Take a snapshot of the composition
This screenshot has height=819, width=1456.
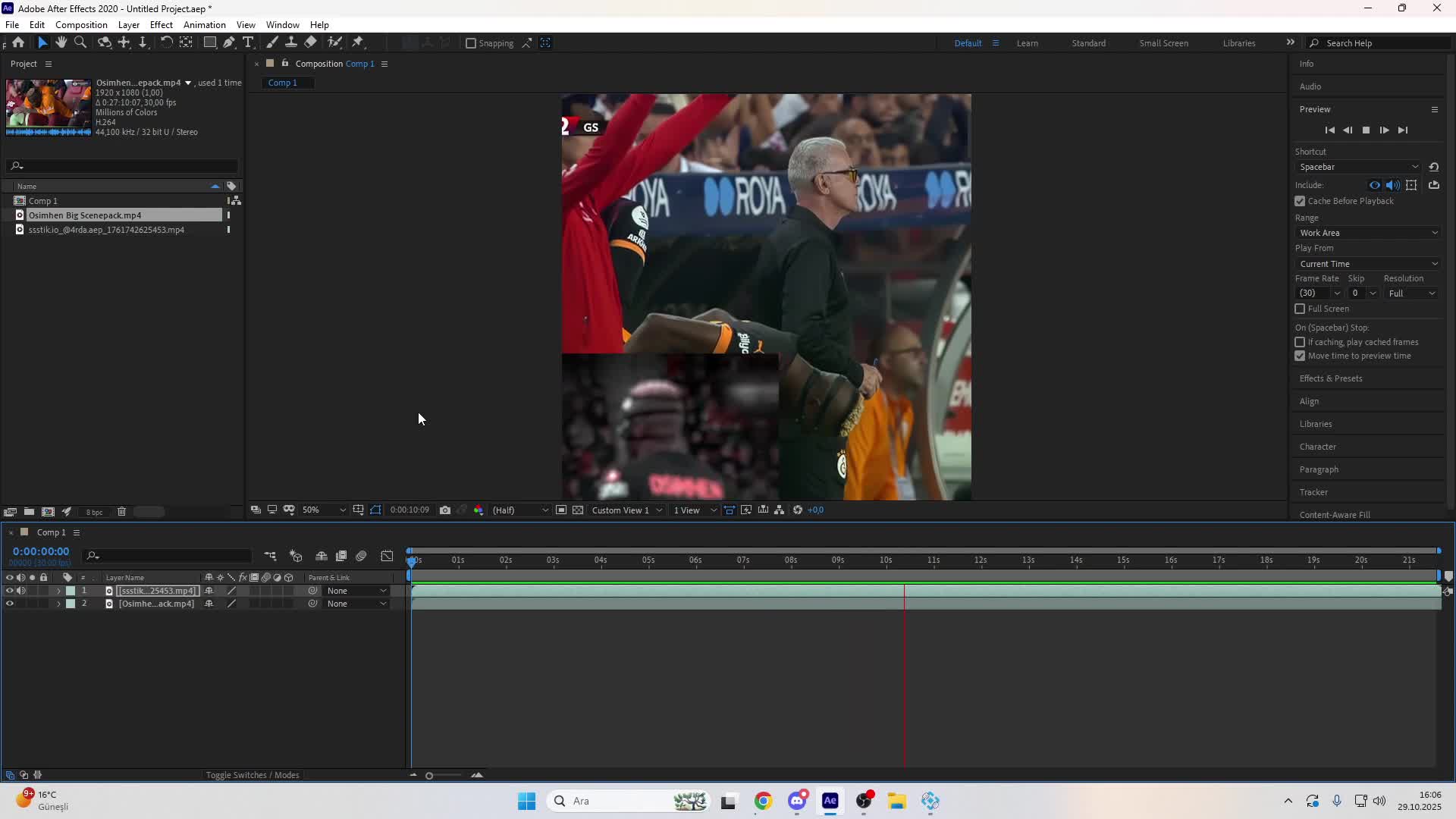coord(446,510)
